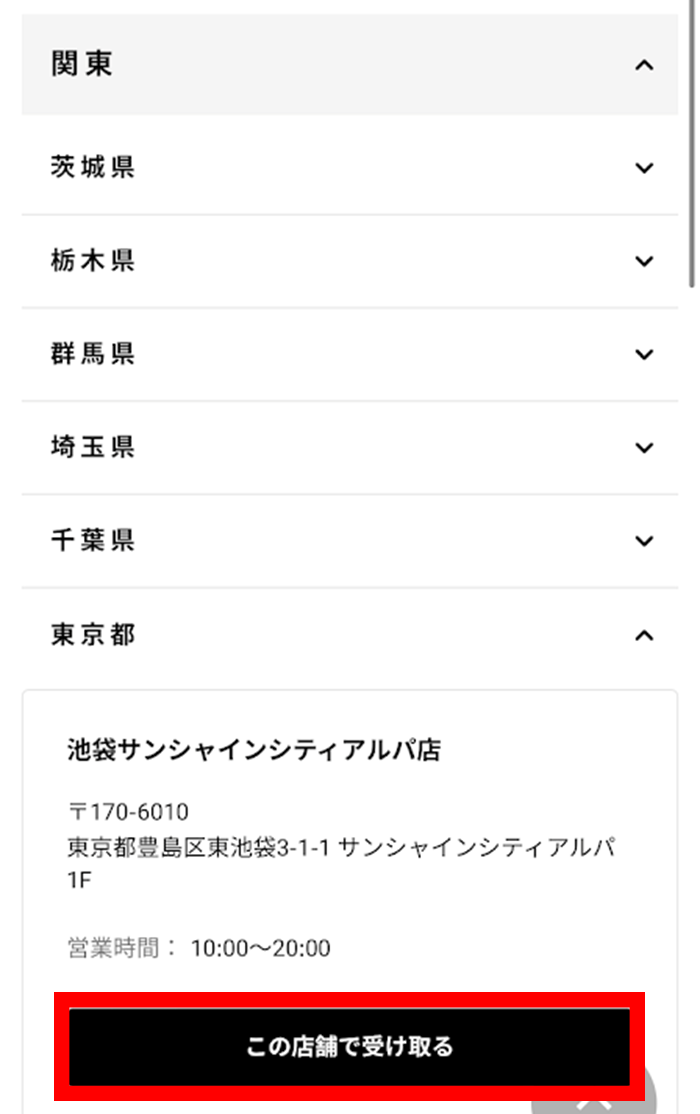Select the 関東 region header label

pos(81,64)
